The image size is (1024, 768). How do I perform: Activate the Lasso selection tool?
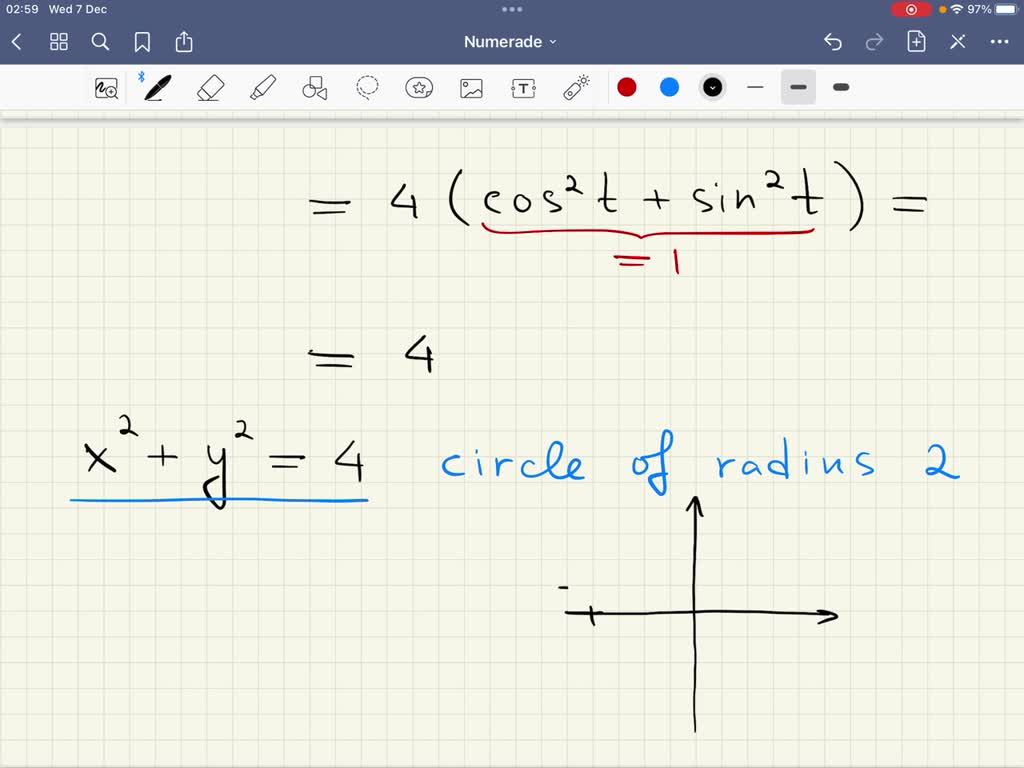pyautogui.click(x=367, y=87)
